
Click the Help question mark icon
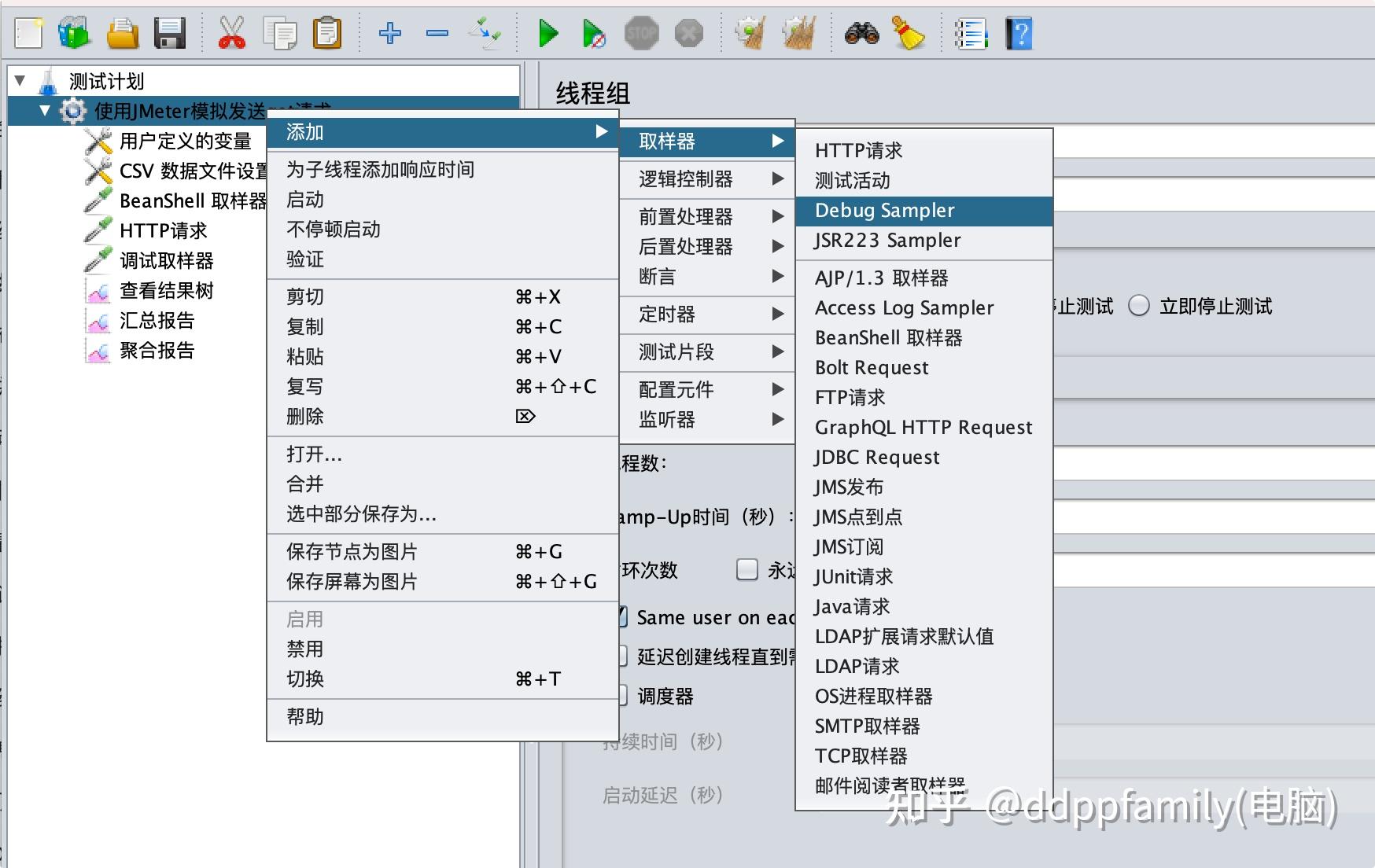tap(1019, 32)
